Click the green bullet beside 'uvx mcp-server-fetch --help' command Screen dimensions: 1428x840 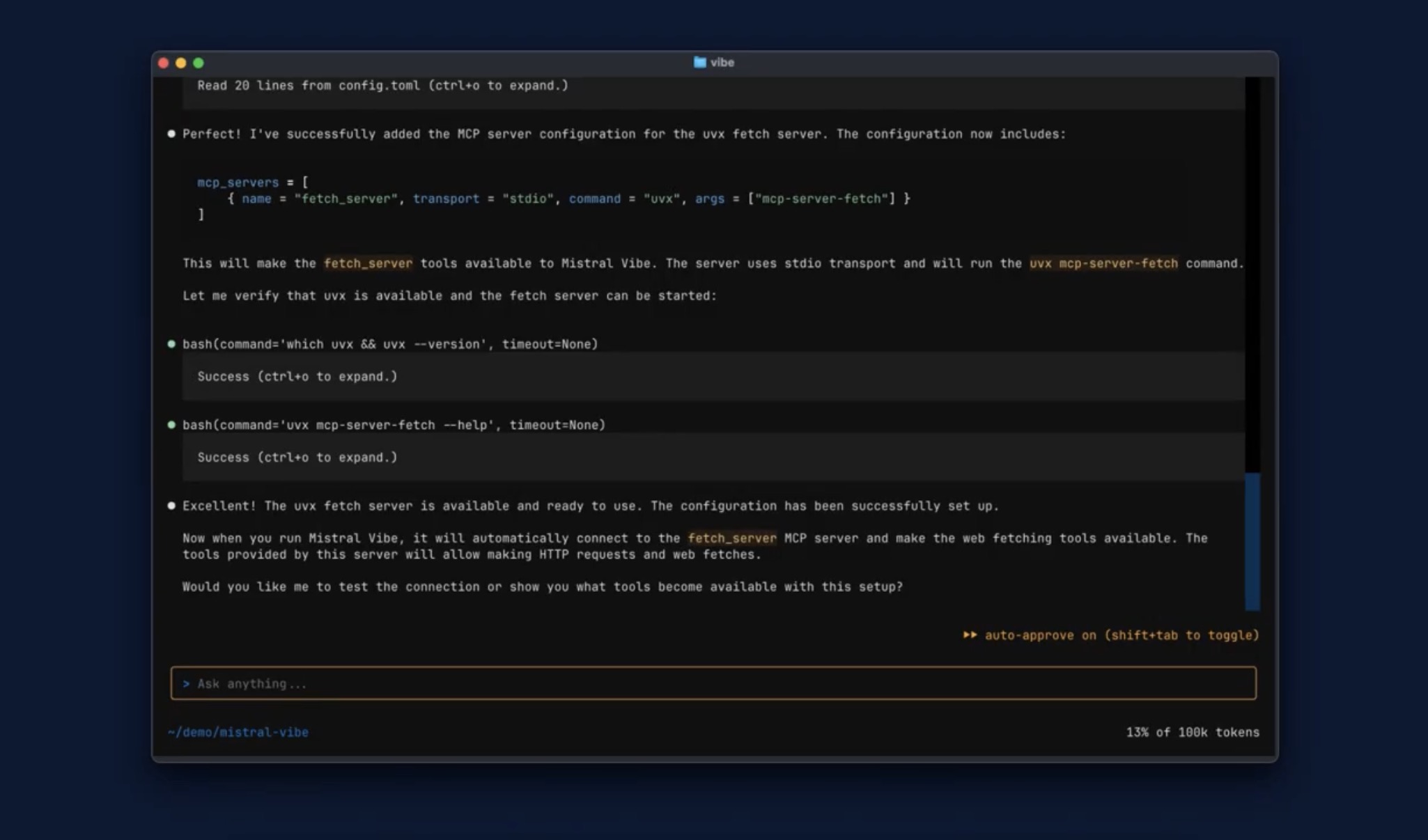(171, 425)
